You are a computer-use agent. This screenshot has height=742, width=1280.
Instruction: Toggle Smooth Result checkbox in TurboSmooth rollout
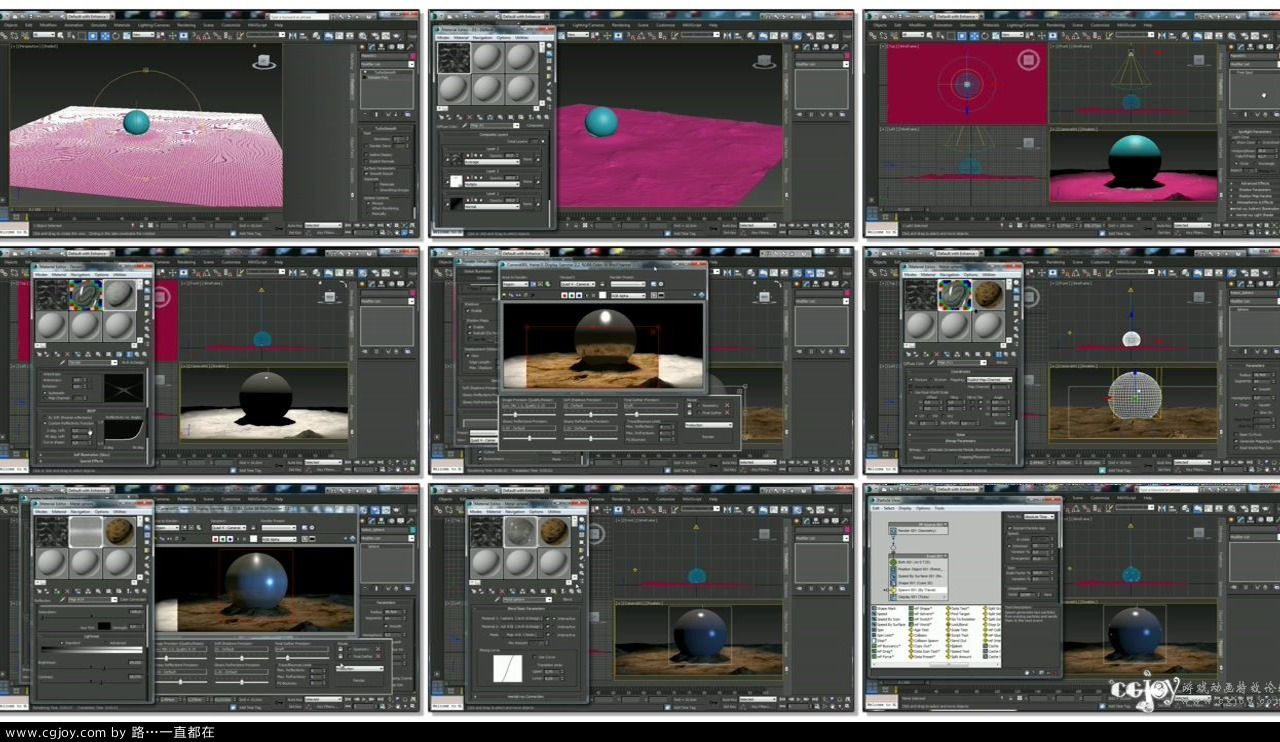[366, 173]
